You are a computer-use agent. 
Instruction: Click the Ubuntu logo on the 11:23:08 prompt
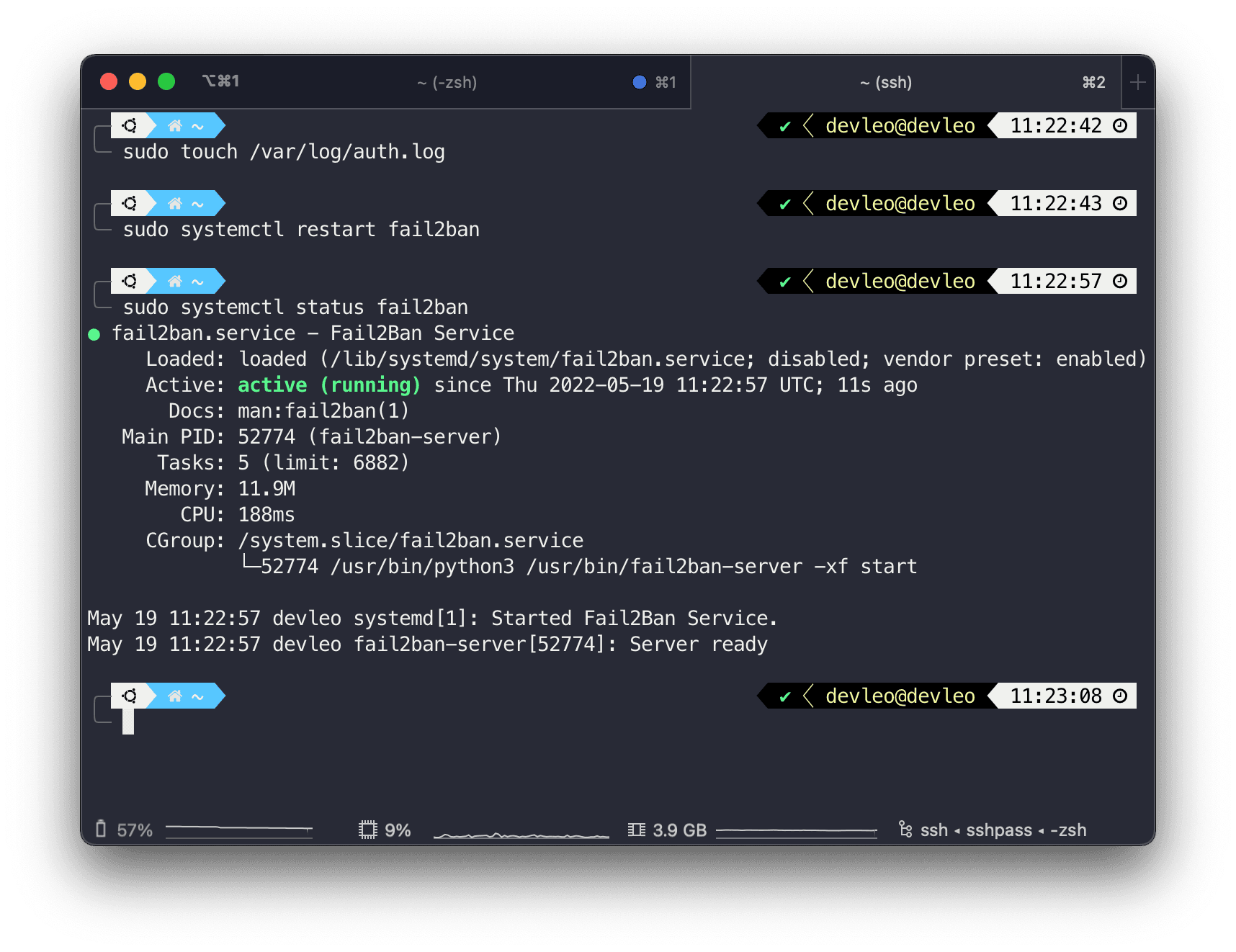pyautogui.click(x=130, y=696)
